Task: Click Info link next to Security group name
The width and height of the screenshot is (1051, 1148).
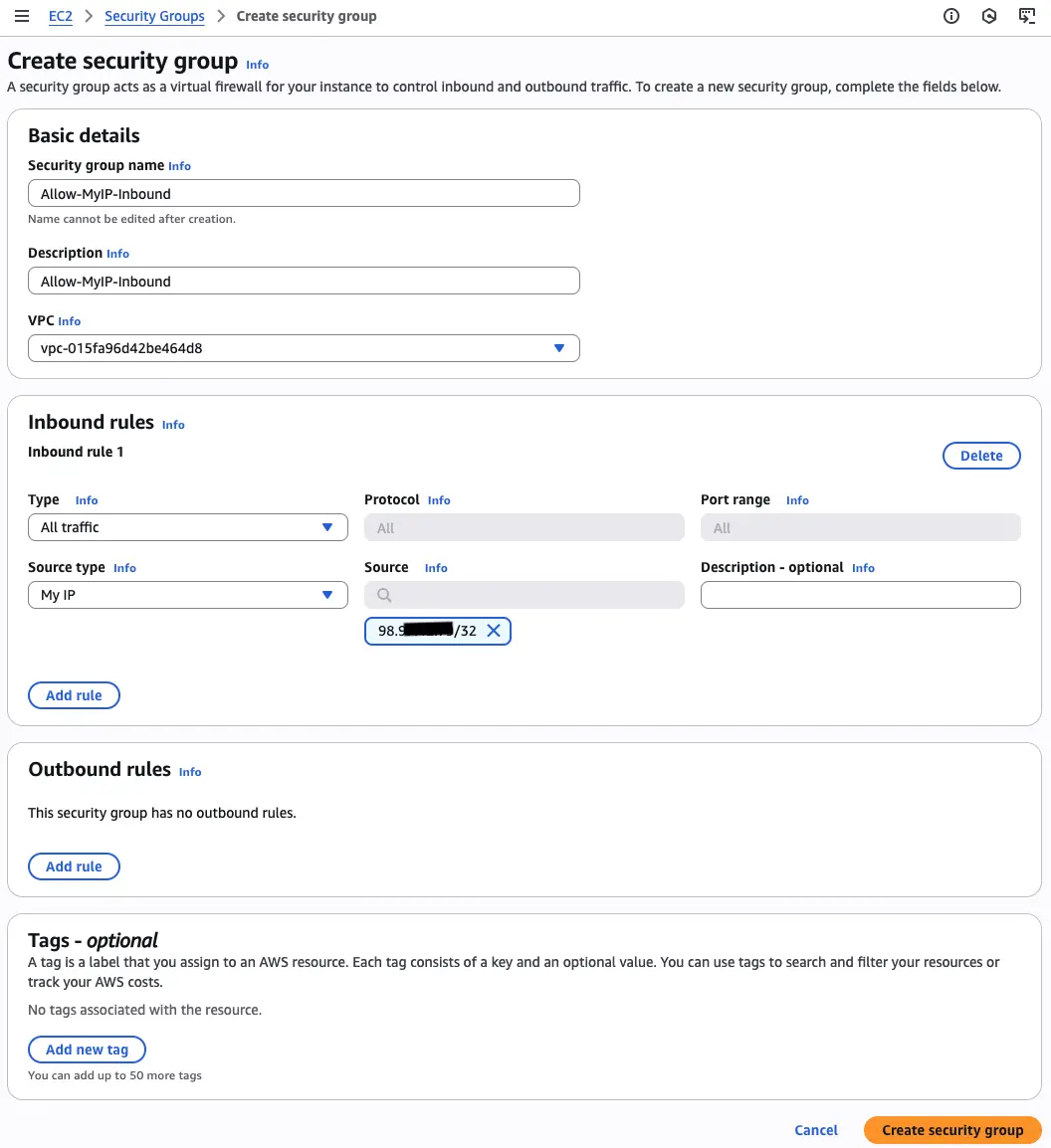Action: 179,166
